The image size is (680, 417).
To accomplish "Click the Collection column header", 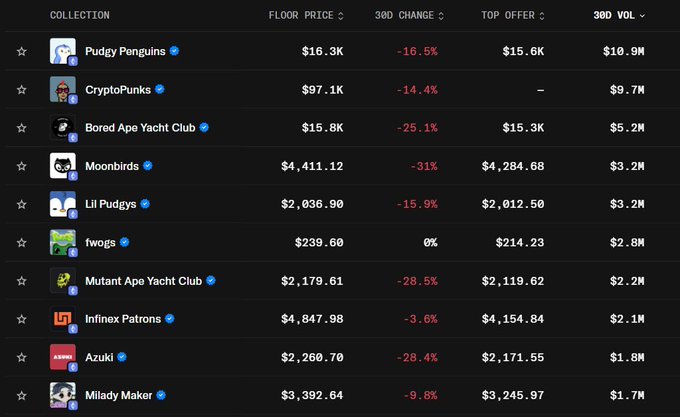I will click(x=80, y=15).
